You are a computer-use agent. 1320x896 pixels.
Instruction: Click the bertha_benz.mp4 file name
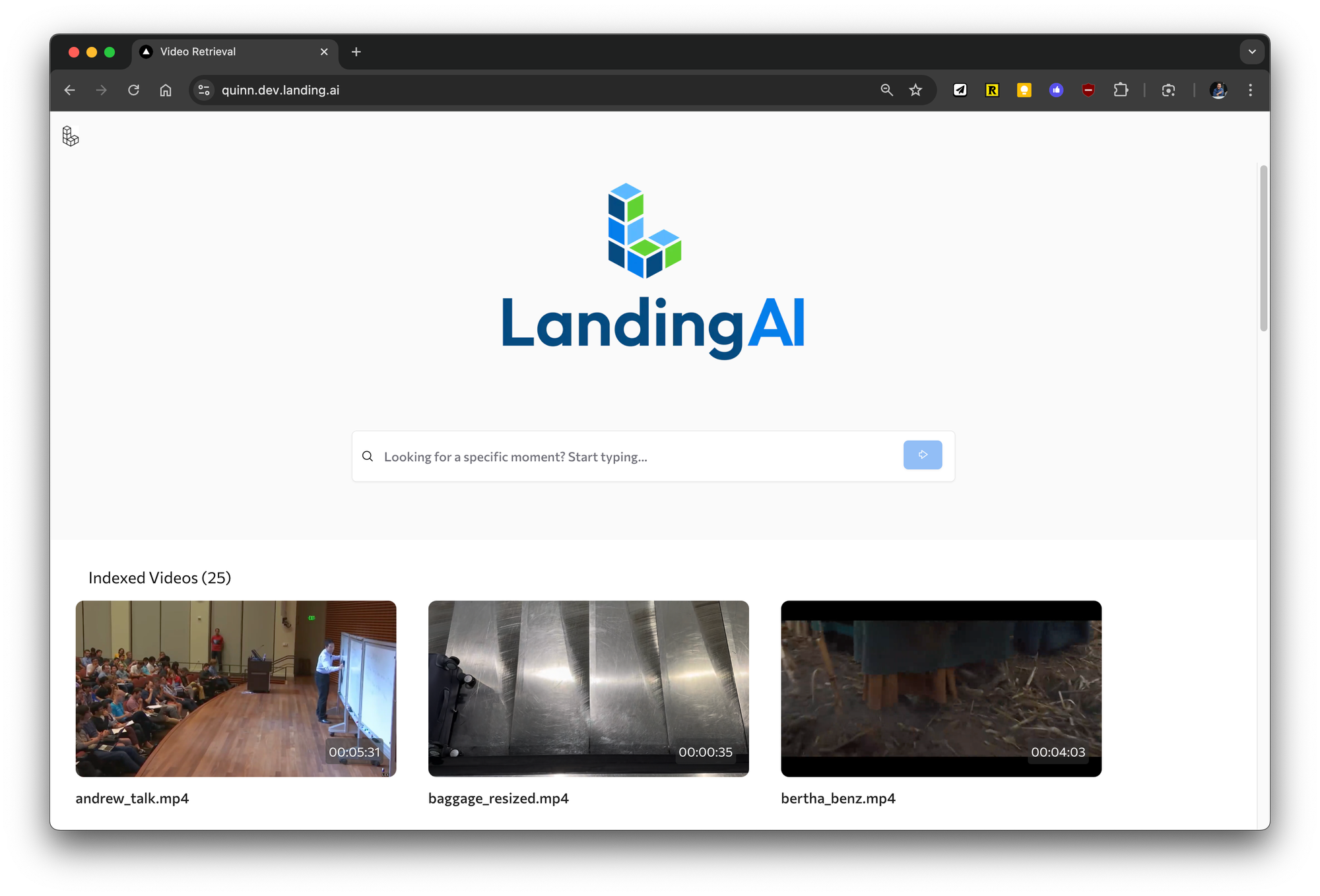click(838, 798)
